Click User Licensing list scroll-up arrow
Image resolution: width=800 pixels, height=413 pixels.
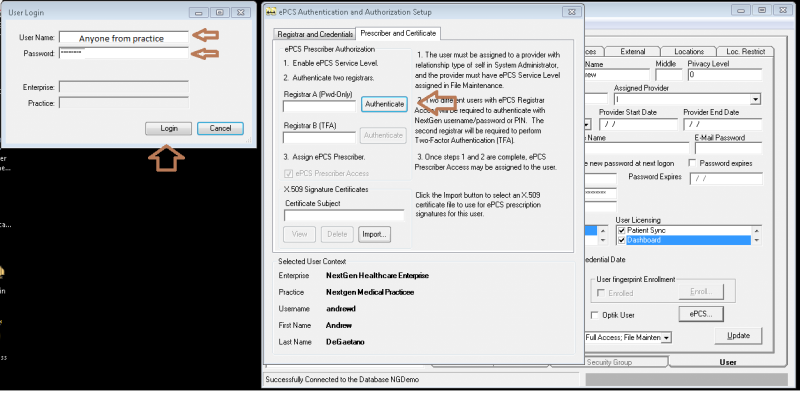(757, 231)
